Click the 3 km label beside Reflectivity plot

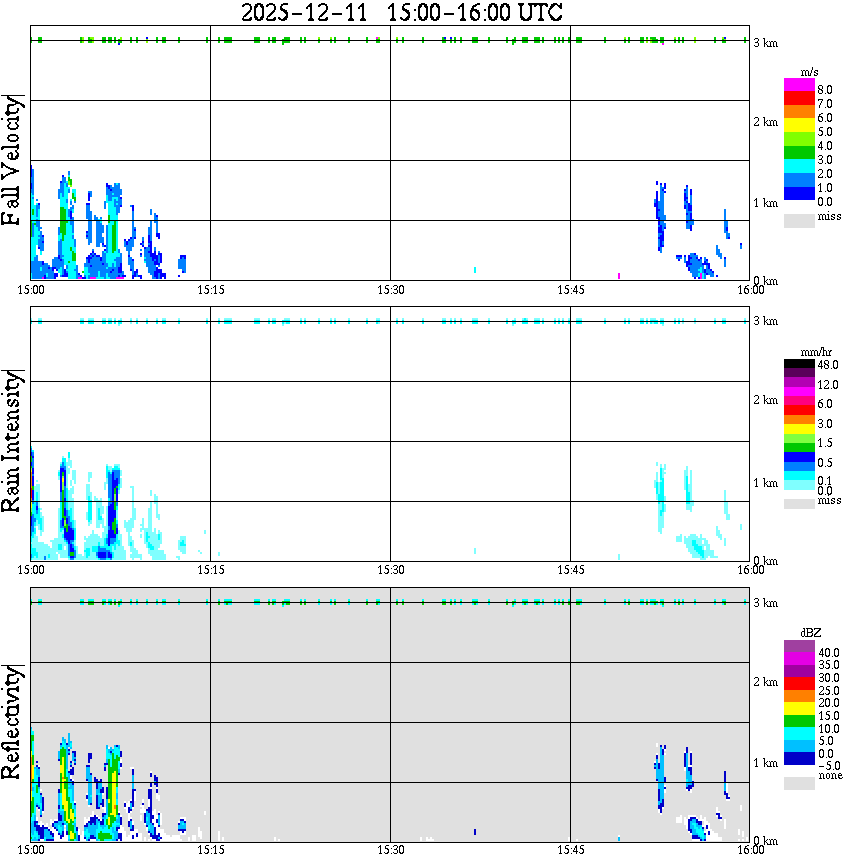765,603
